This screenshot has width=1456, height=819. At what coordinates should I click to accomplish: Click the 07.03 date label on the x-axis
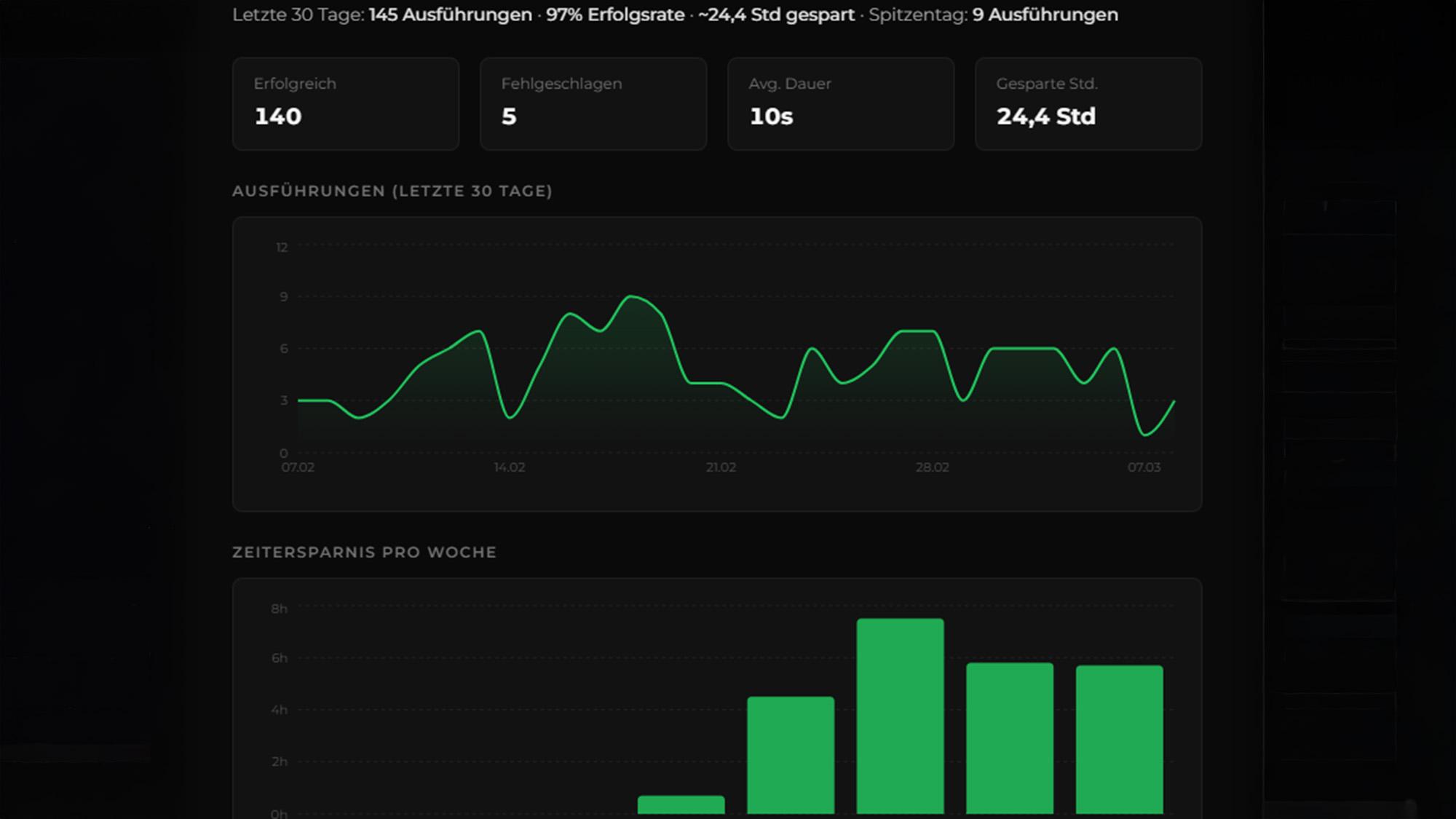(x=1144, y=467)
